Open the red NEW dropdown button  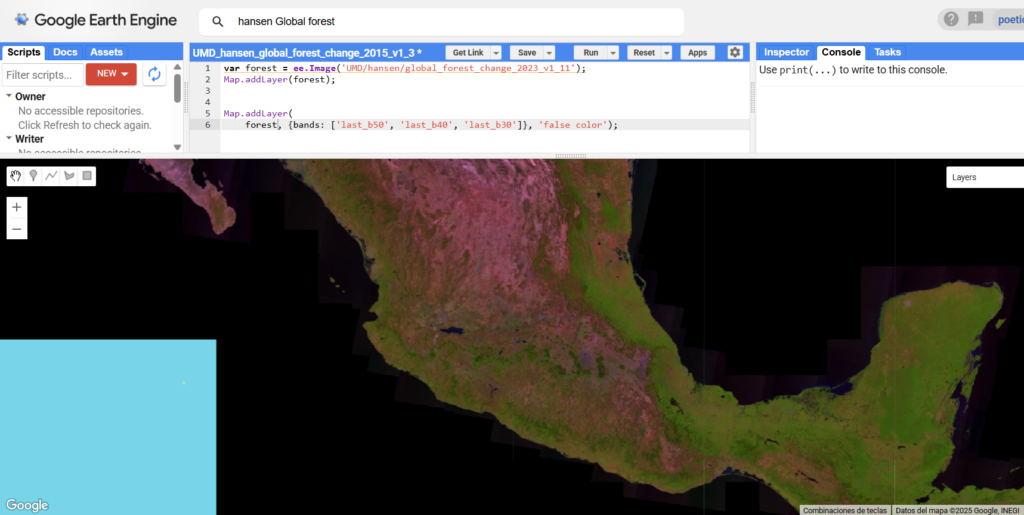(x=111, y=74)
